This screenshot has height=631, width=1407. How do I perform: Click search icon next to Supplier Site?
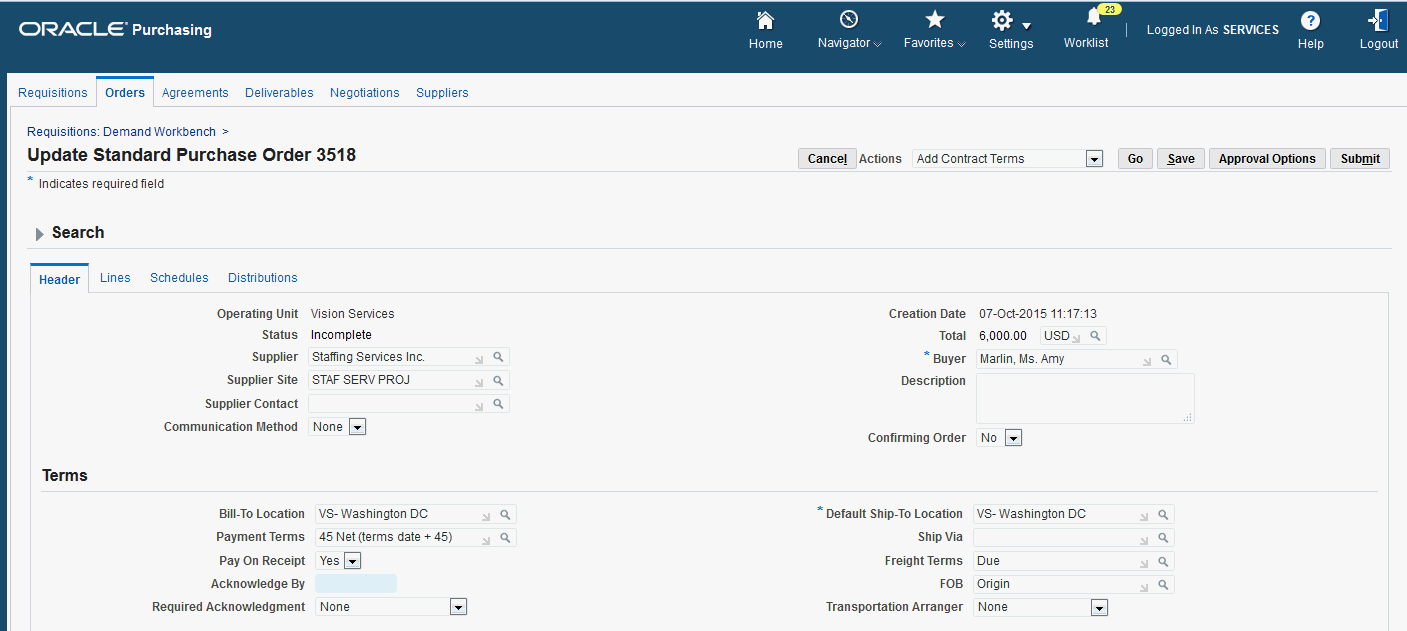[x=498, y=381]
